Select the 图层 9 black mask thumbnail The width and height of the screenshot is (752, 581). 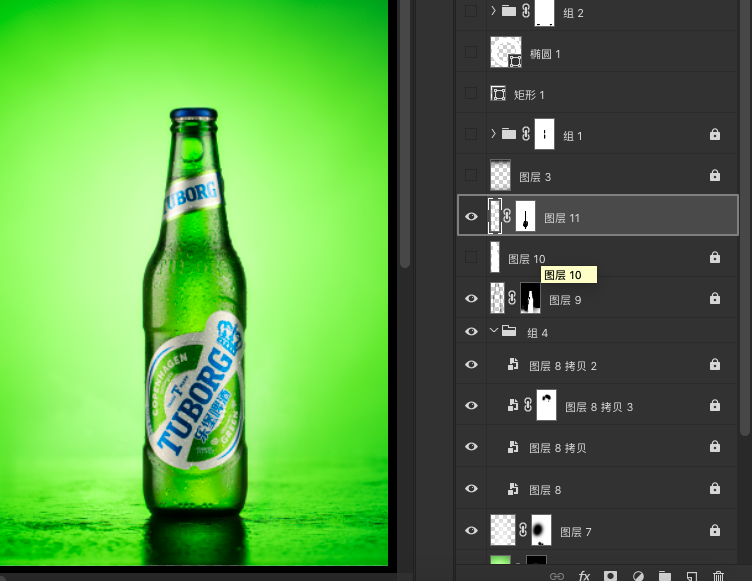pos(530,298)
